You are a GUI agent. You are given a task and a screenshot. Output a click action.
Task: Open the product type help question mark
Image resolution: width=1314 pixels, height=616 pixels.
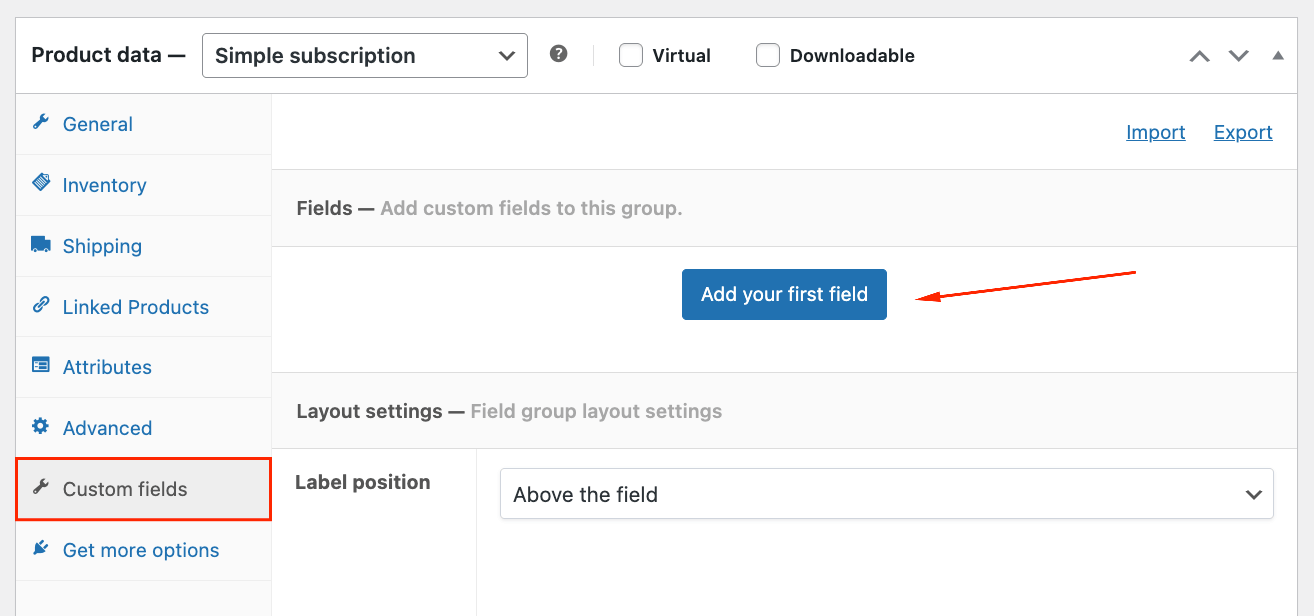pyautogui.click(x=559, y=54)
